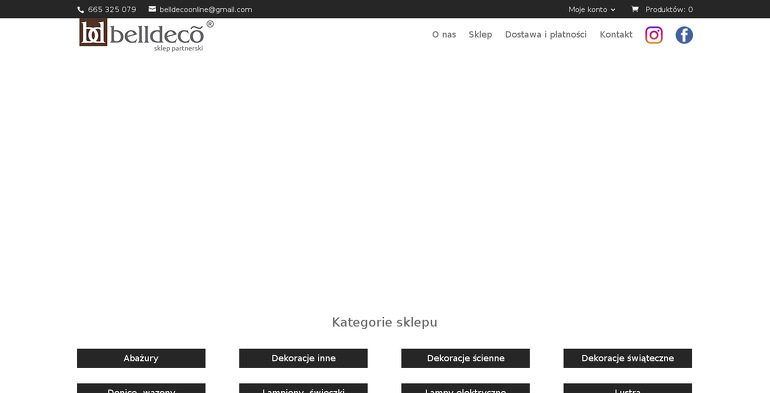This screenshot has height=393, width=770.
Task: Open the Kontakt menu item
Action: pyautogui.click(x=616, y=34)
